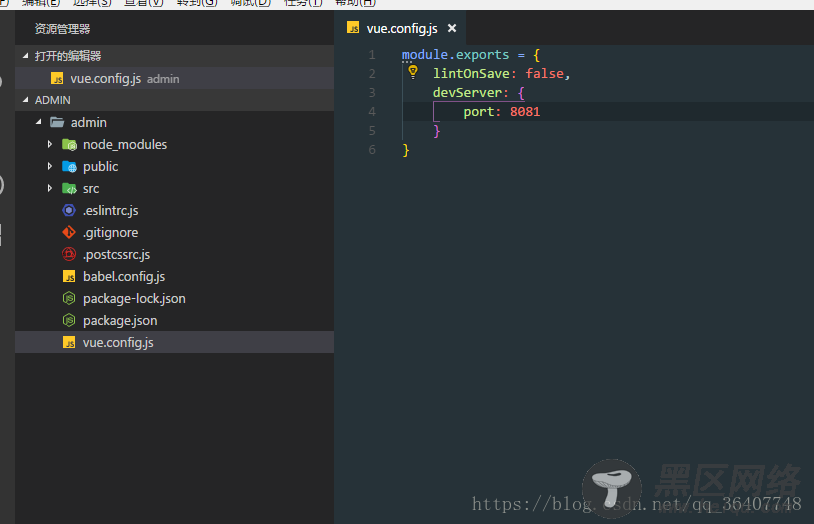Expand the src folder arrow
Image resolution: width=814 pixels, height=524 pixels.
pyautogui.click(x=50, y=188)
